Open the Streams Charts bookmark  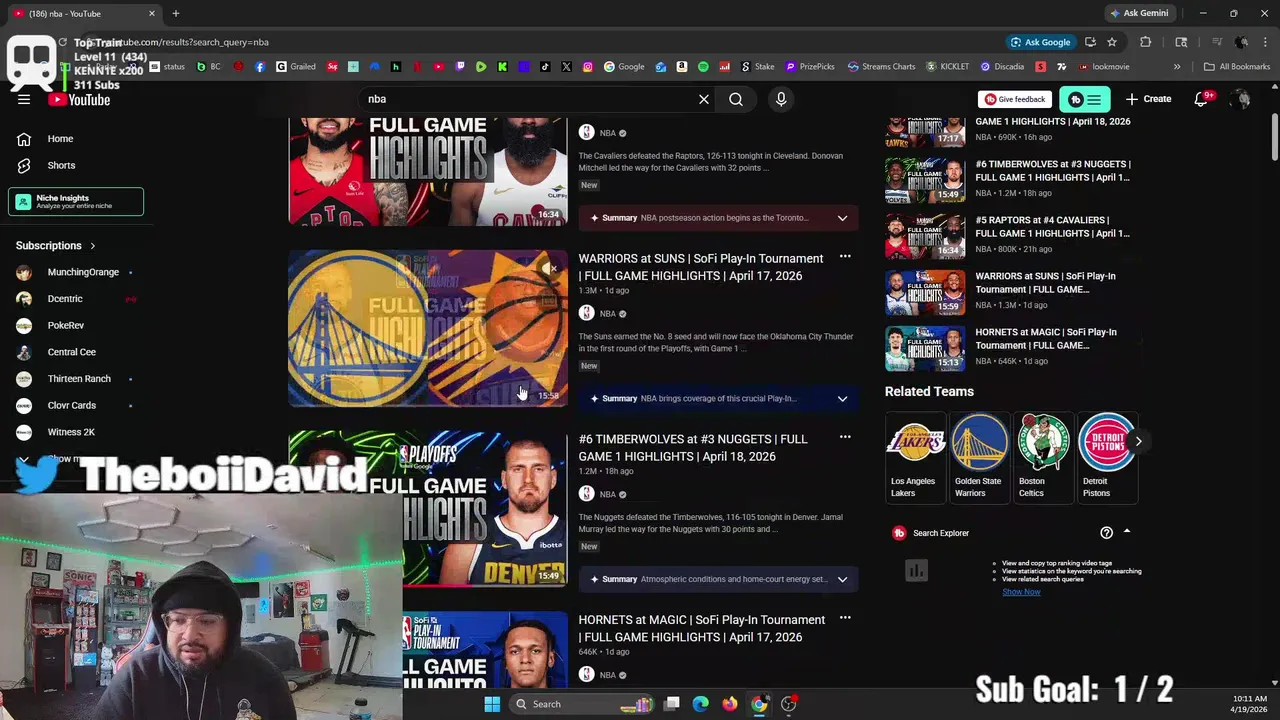click(x=881, y=67)
